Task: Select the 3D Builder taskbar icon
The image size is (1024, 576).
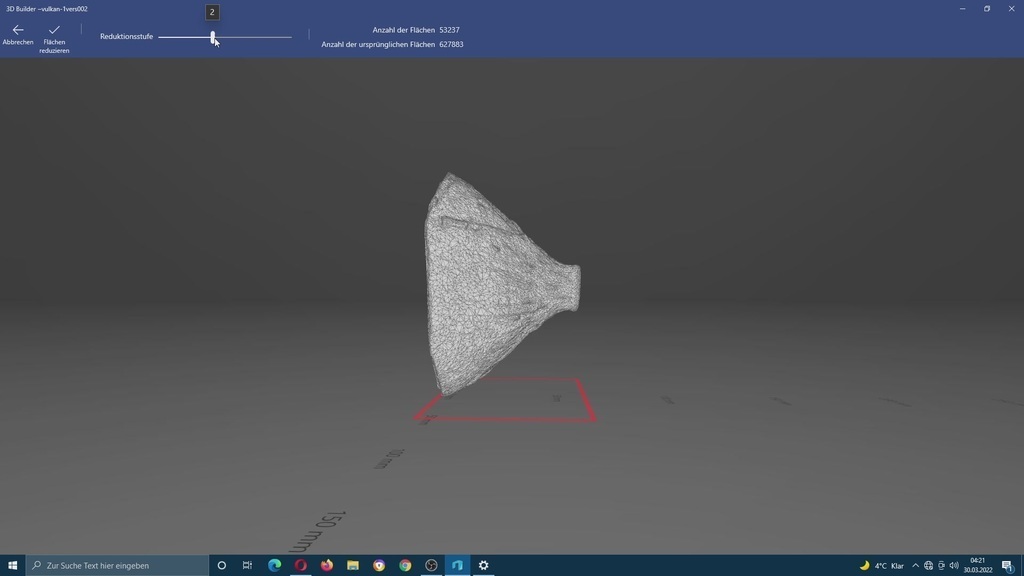Action: tap(457, 565)
